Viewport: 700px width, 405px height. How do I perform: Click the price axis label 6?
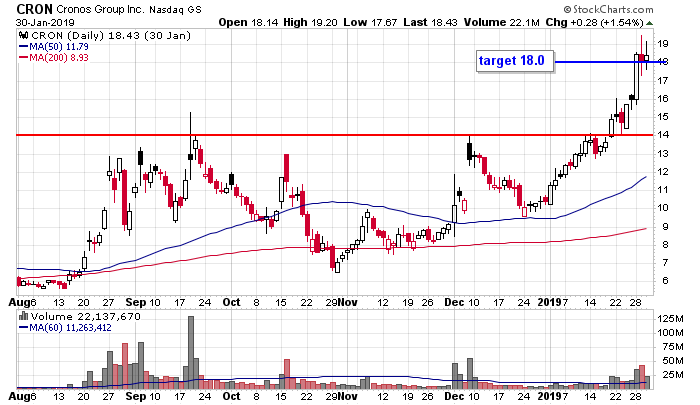point(665,280)
